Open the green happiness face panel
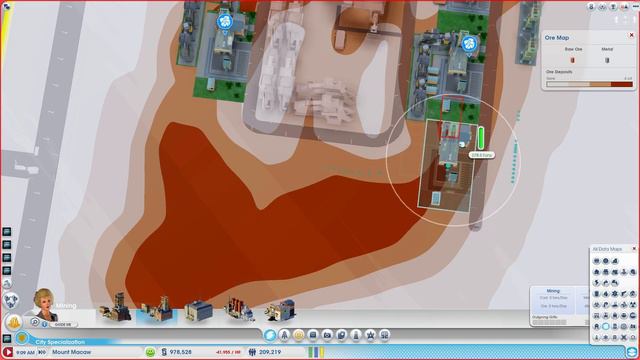This screenshot has width=640, height=360. pos(150,352)
